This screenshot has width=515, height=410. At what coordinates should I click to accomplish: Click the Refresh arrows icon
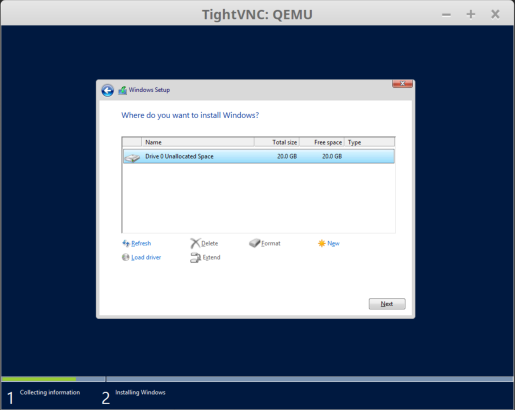[x=126, y=243]
